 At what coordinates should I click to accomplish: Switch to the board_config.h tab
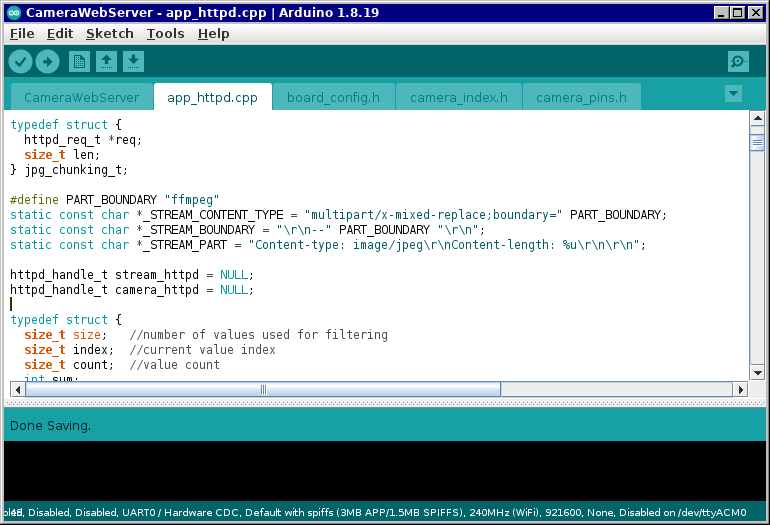click(x=333, y=98)
